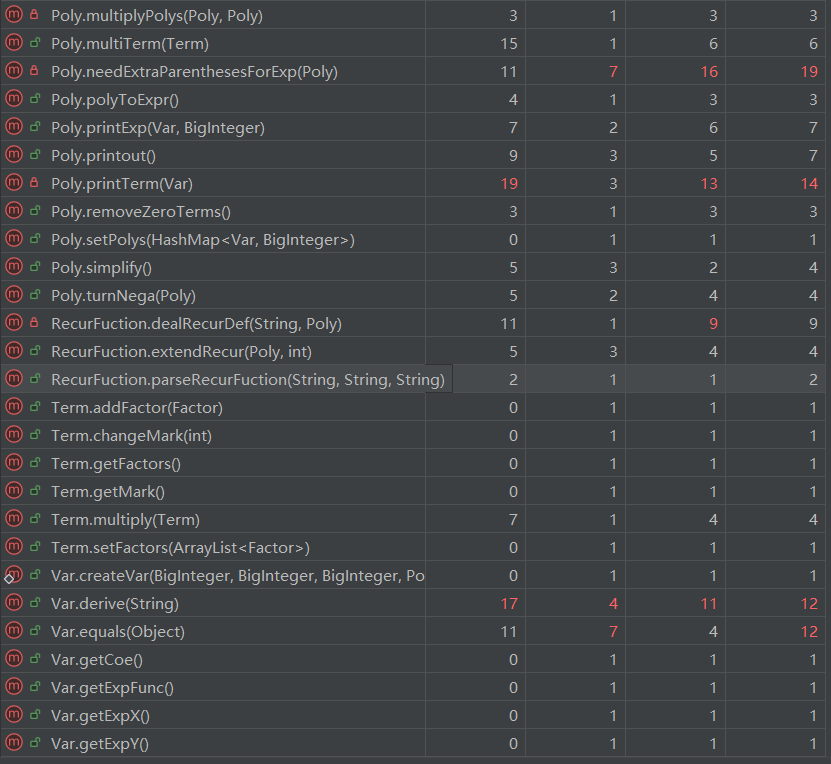Click the static method icon beside Var.createVar
The height and width of the screenshot is (764, 831).
pos(14,575)
